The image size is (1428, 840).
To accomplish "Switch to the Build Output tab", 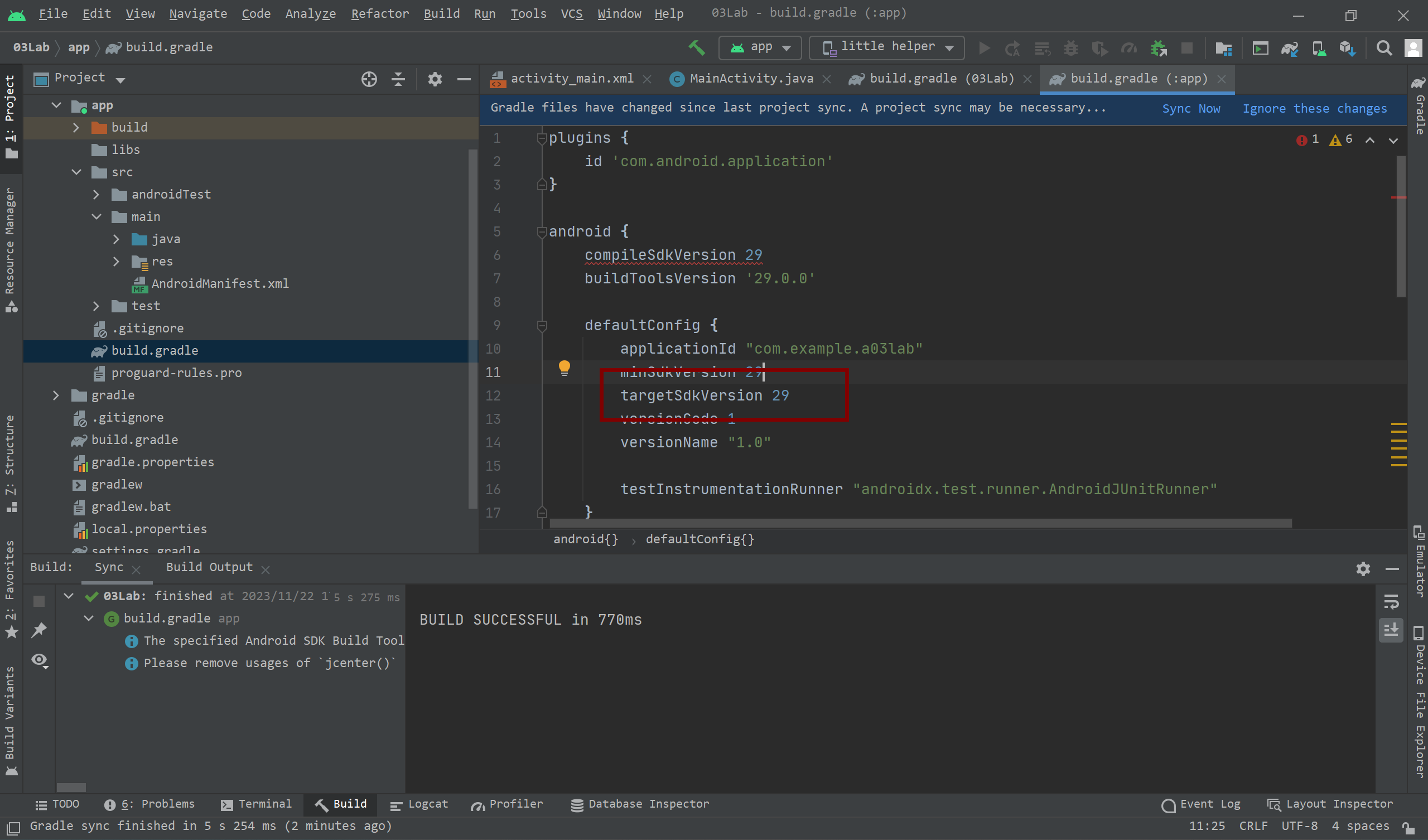I will [x=209, y=567].
